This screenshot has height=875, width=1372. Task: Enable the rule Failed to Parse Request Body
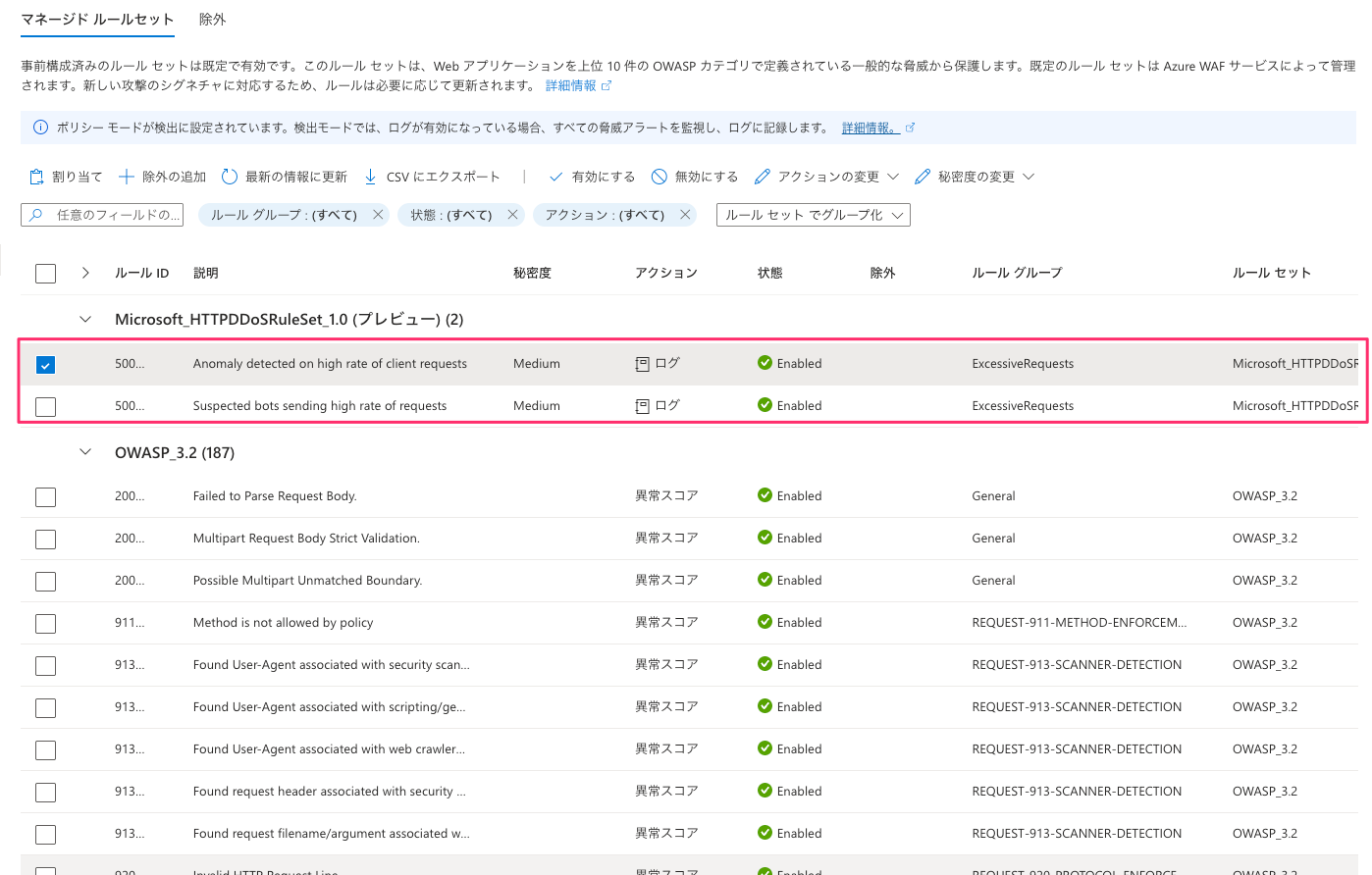(45, 495)
